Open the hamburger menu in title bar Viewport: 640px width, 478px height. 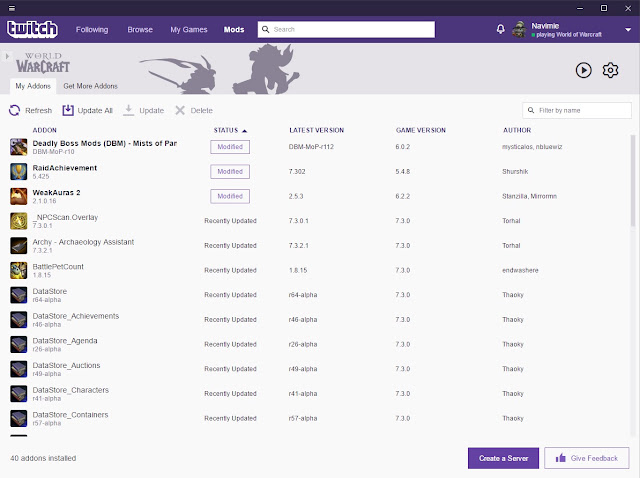pos(11,8)
